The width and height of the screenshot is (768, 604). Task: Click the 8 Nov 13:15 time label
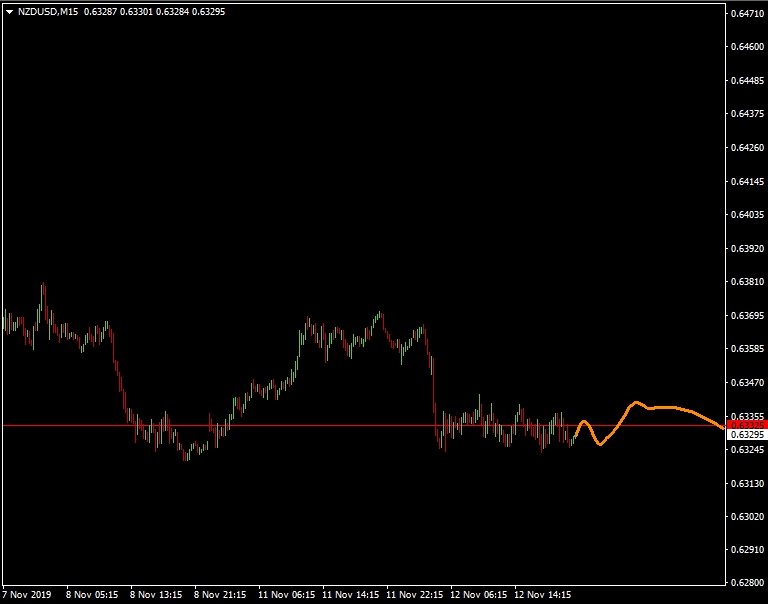point(156,593)
